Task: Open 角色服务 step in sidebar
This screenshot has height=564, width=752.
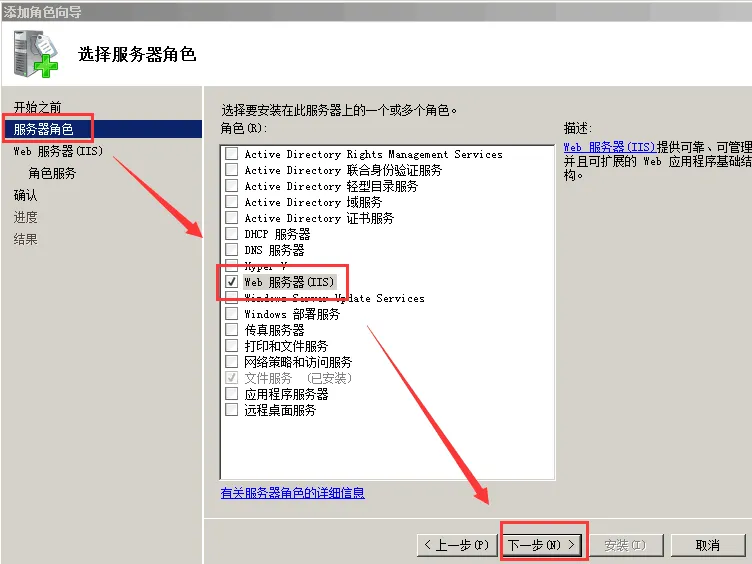Action: [52, 173]
